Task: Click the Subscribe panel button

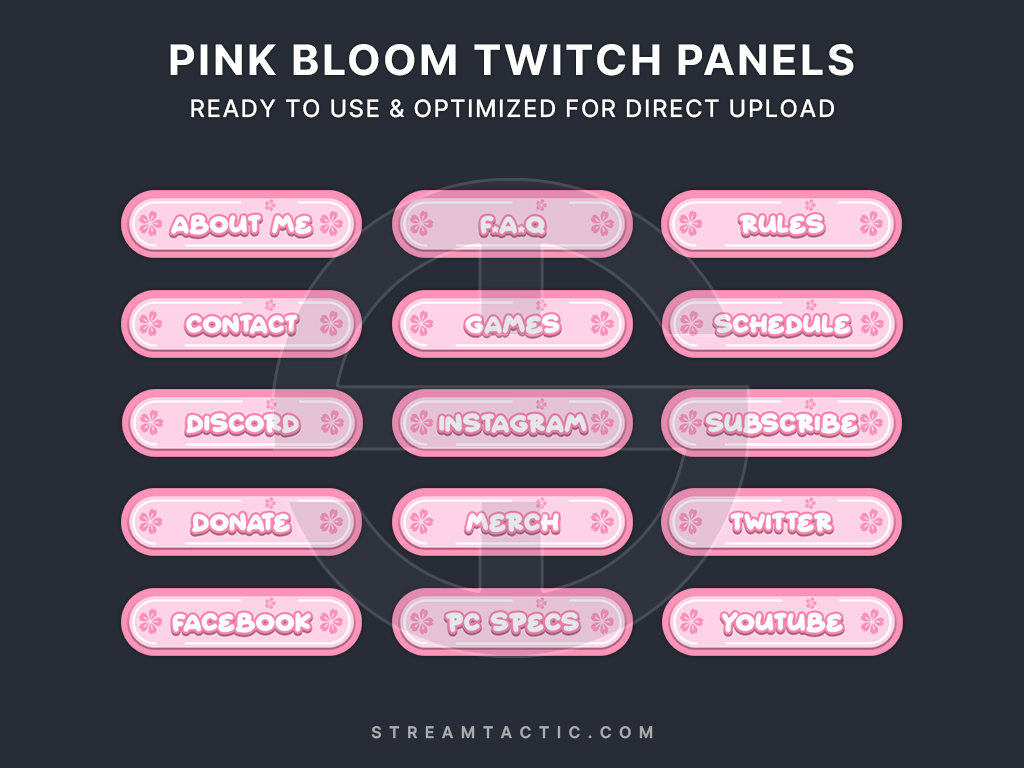Action: [x=782, y=423]
